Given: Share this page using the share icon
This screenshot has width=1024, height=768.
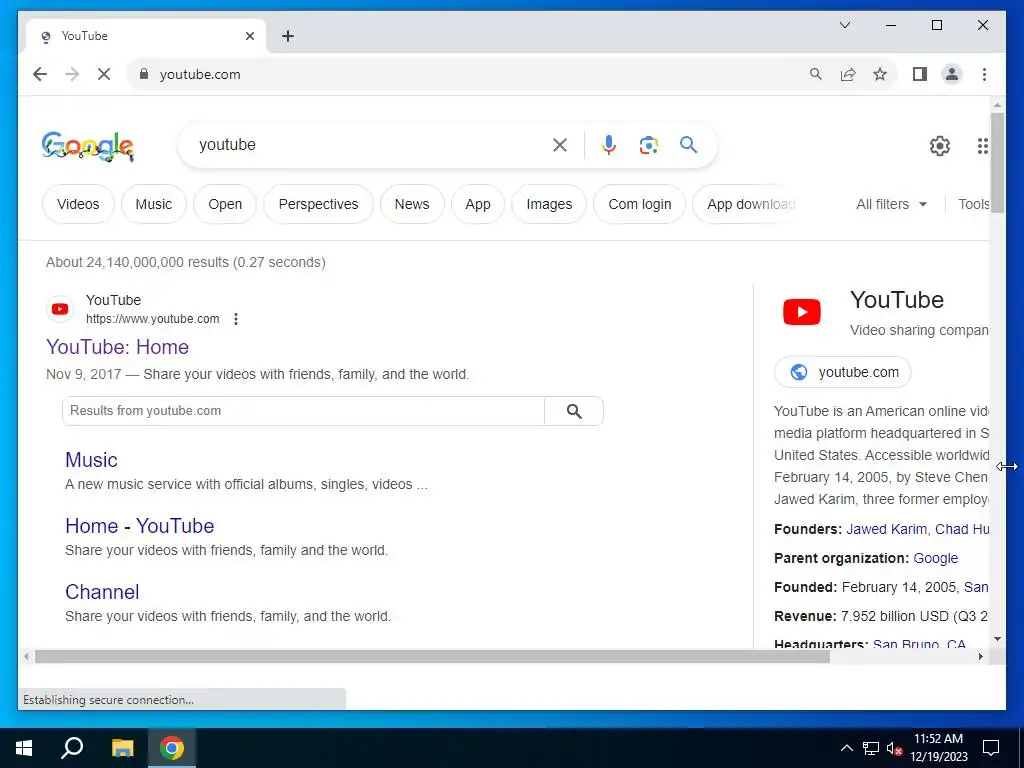Looking at the screenshot, I should (848, 74).
